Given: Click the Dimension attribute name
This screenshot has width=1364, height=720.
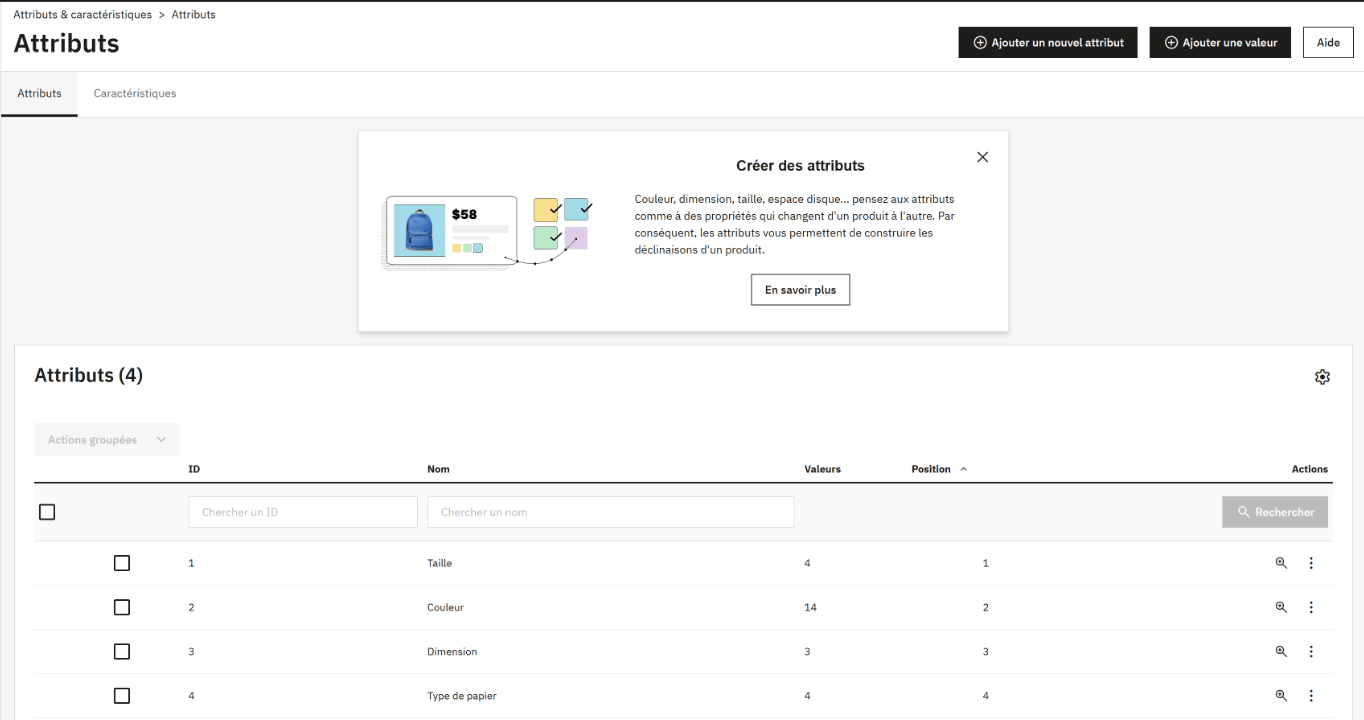Looking at the screenshot, I should [452, 651].
